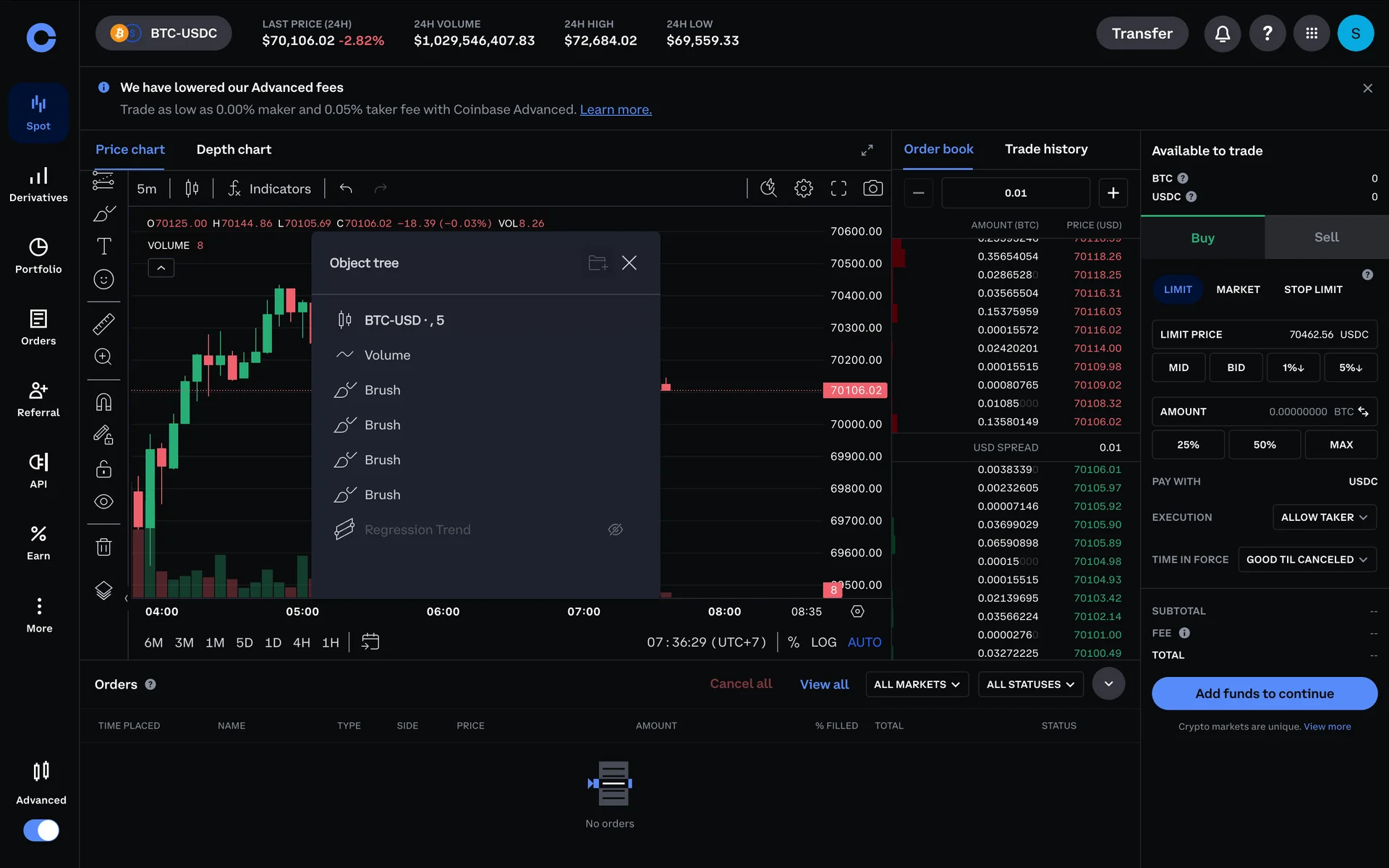Screen dimensions: 1389x868
Task: Open the Time In Force dropdown
Action: pos(1307,559)
